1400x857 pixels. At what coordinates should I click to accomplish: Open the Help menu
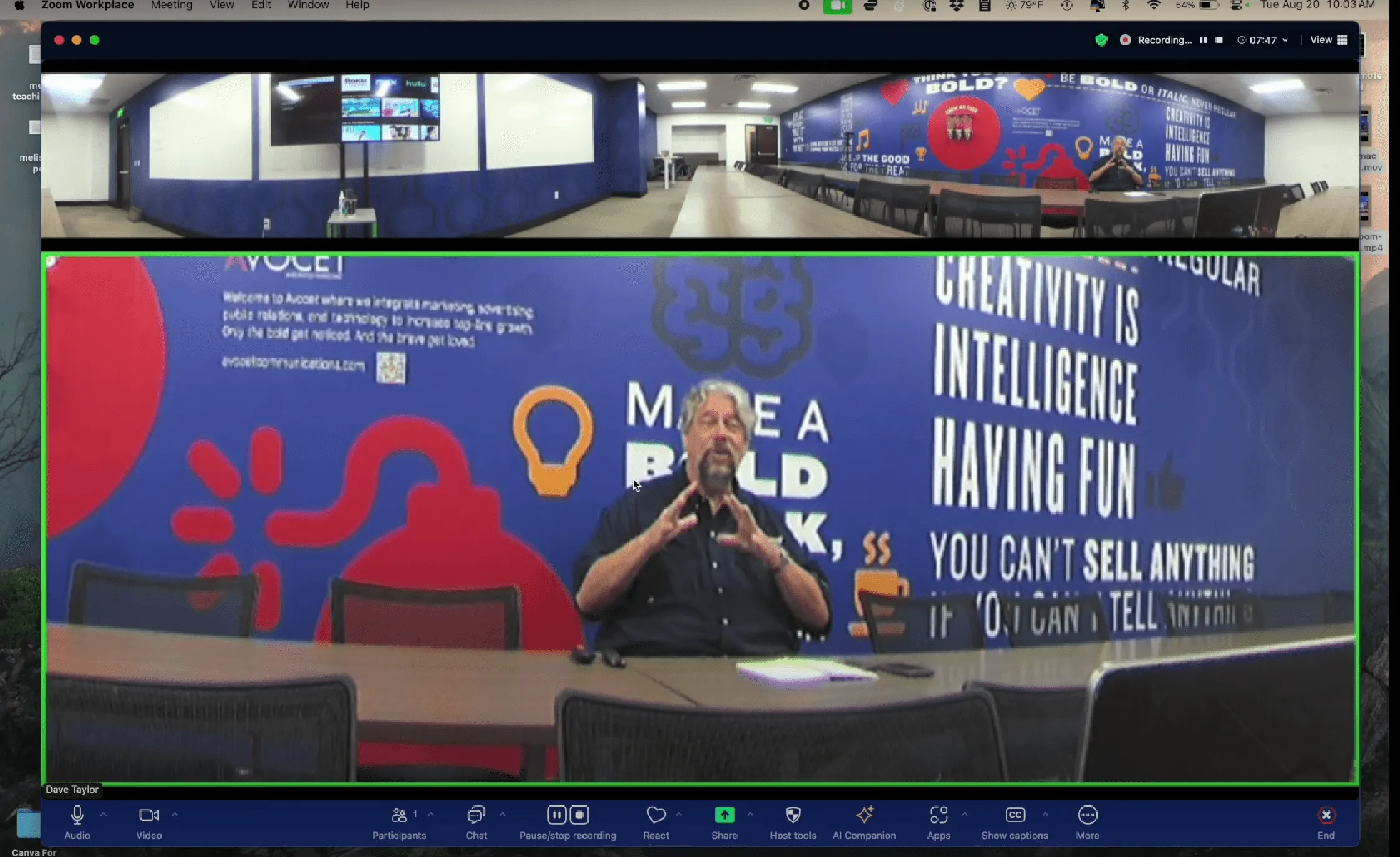357,5
